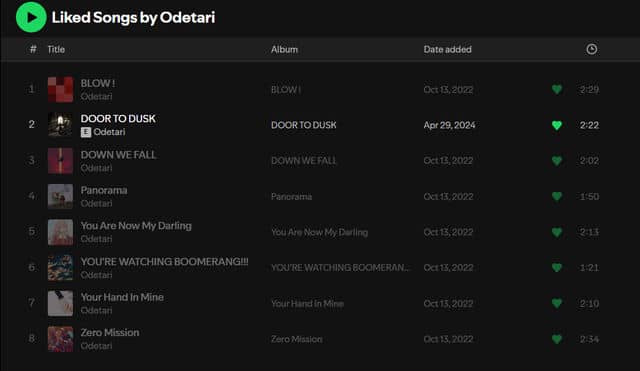Click the # column header
The image size is (640, 371).
pos(33,49)
